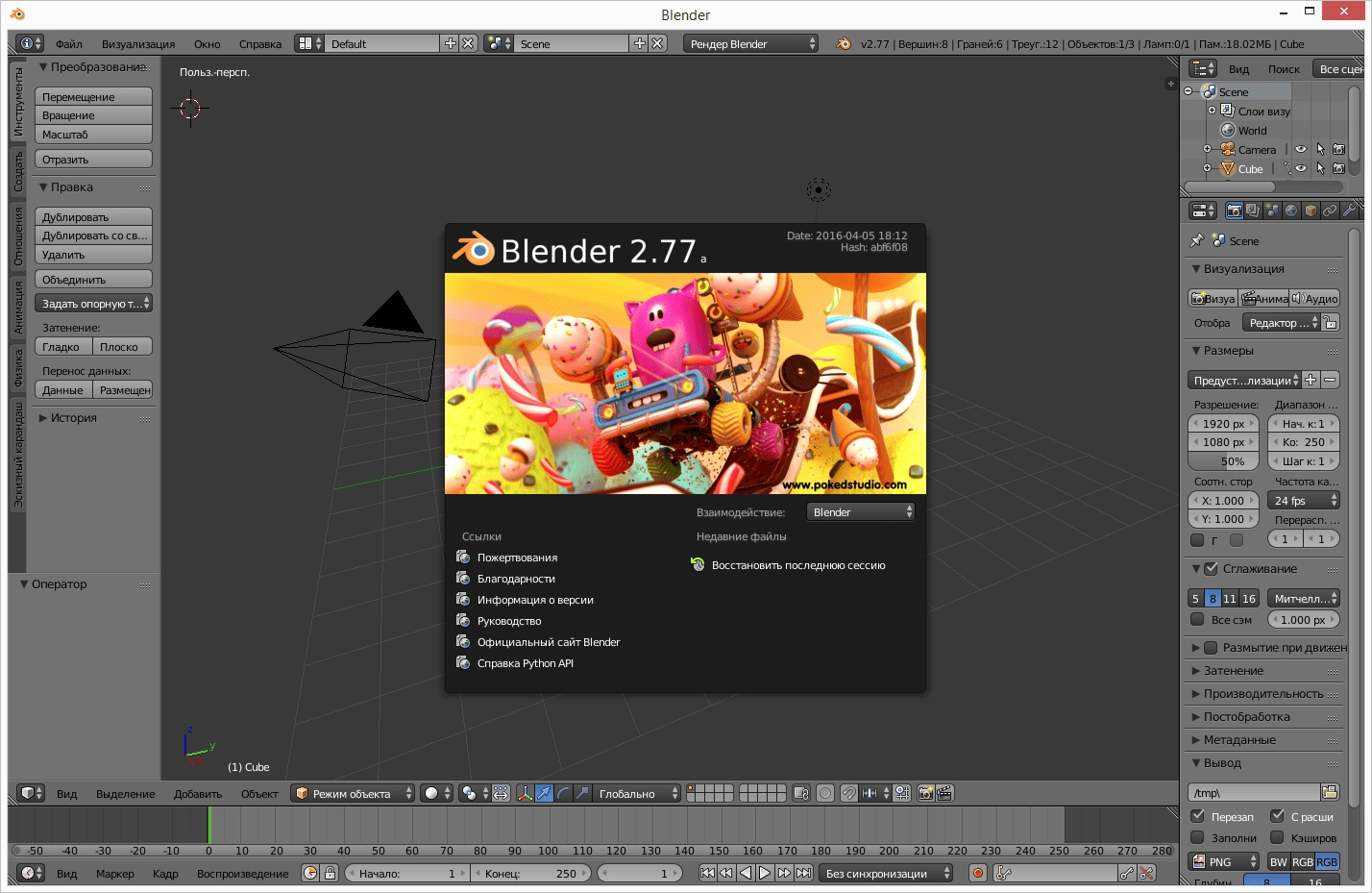Open the Глобально orientation dropdown
Viewport: 1372px width, 893px height.
point(637,793)
